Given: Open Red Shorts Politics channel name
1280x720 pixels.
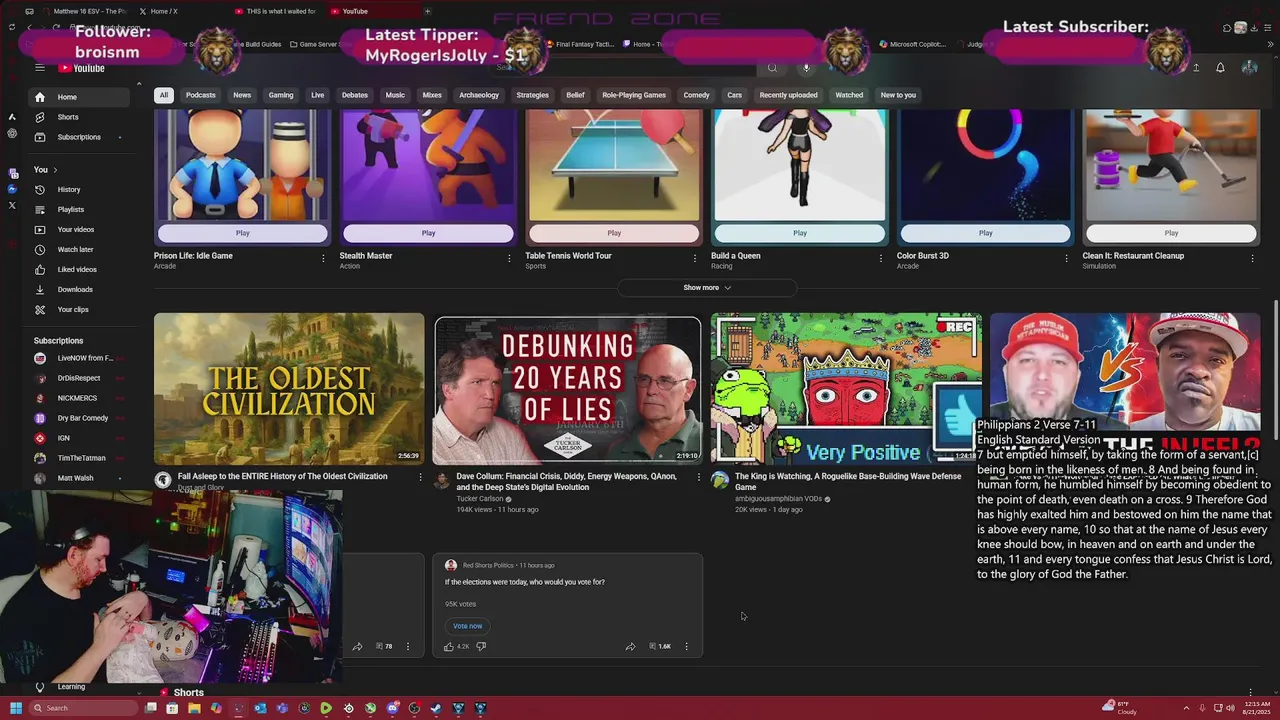Looking at the screenshot, I should click(488, 566).
